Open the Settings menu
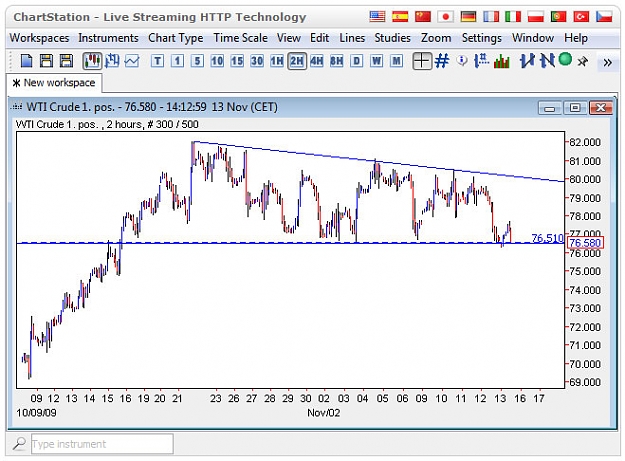Viewport: 625px width, 461px height. [482, 38]
